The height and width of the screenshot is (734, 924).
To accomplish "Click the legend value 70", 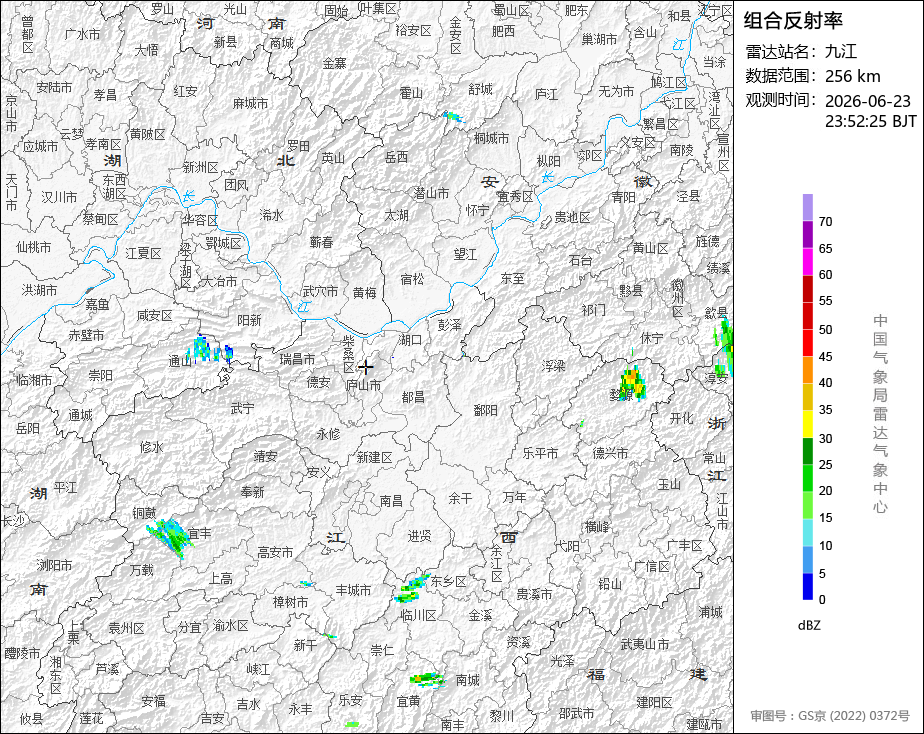I will pyautogui.click(x=826, y=222).
